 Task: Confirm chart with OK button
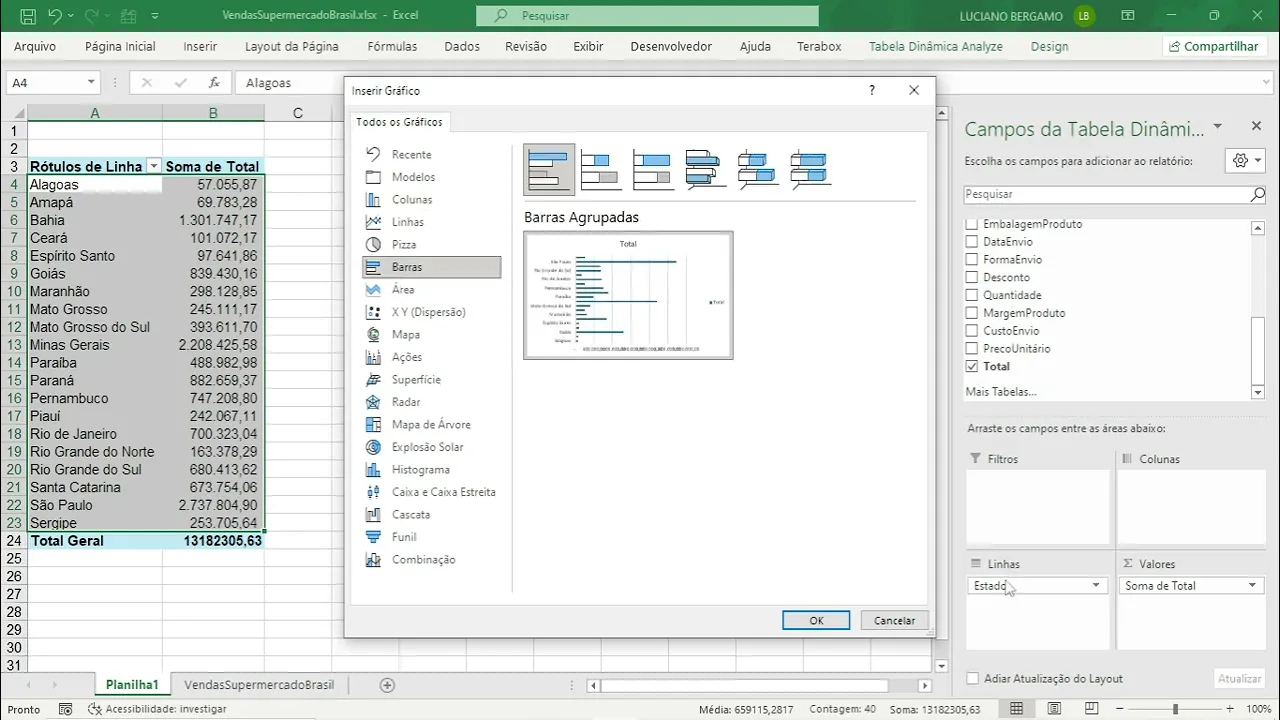[816, 620]
